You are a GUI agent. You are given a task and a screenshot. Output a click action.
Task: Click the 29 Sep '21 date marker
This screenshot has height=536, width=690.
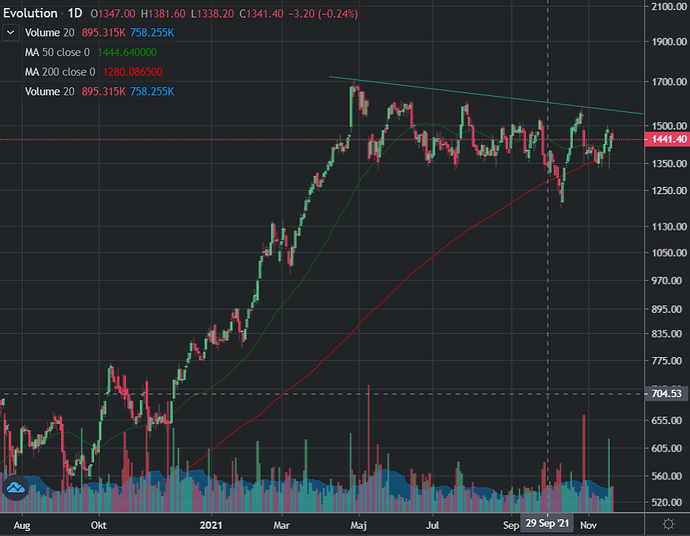[547, 524]
